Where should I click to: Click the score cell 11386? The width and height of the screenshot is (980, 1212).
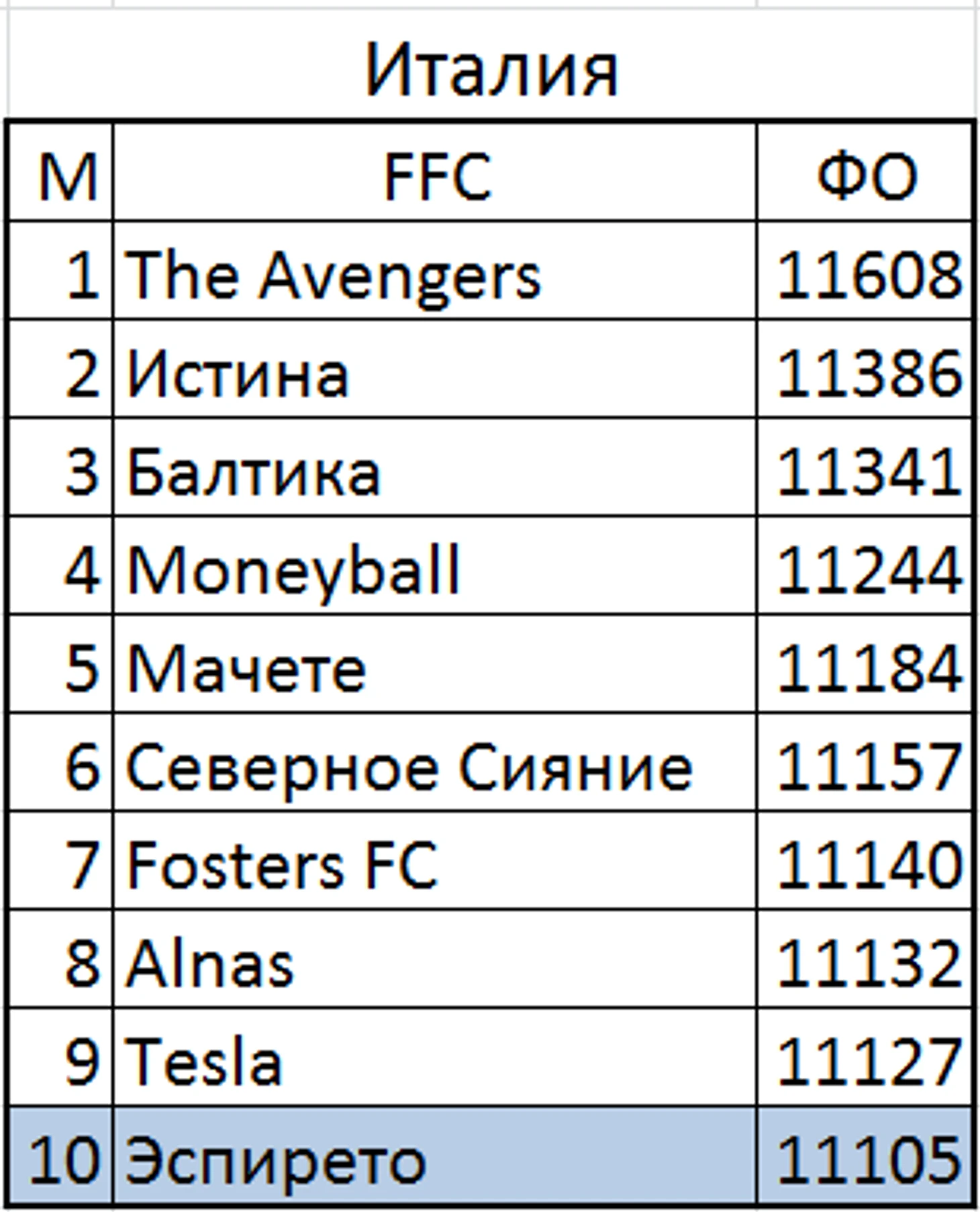tap(865, 369)
